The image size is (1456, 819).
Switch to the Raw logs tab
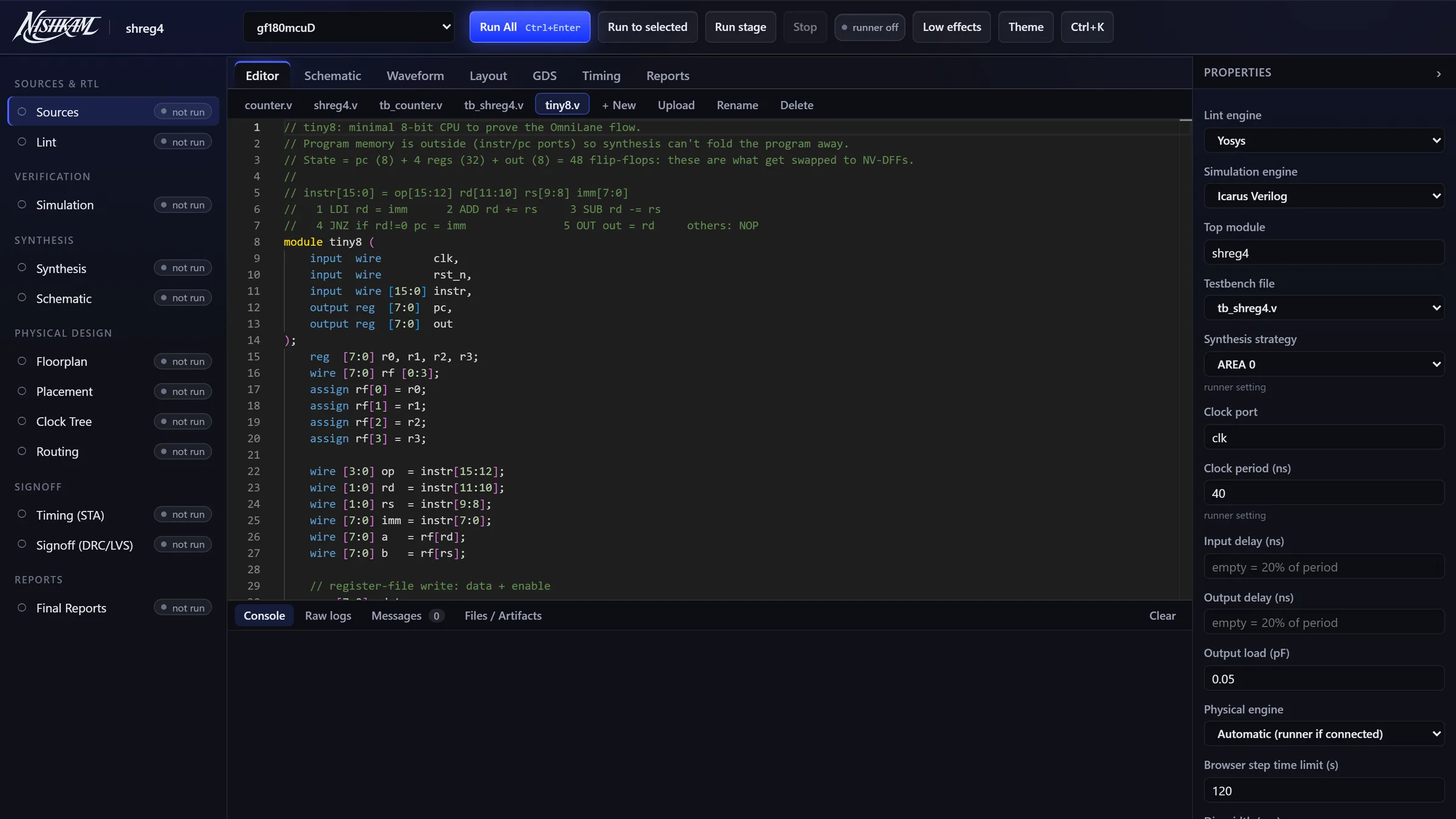pos(328,616)
